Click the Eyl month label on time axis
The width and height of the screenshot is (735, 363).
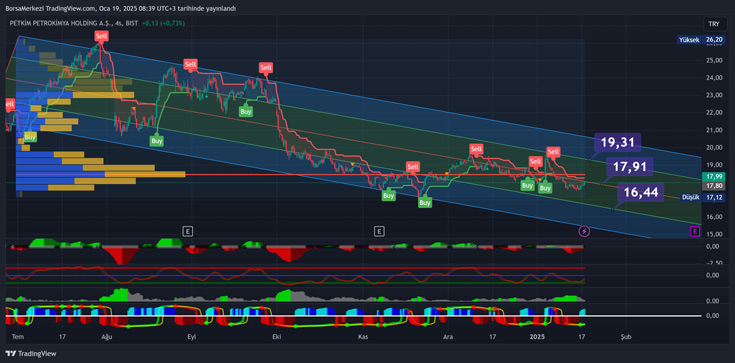pos(191,337)
